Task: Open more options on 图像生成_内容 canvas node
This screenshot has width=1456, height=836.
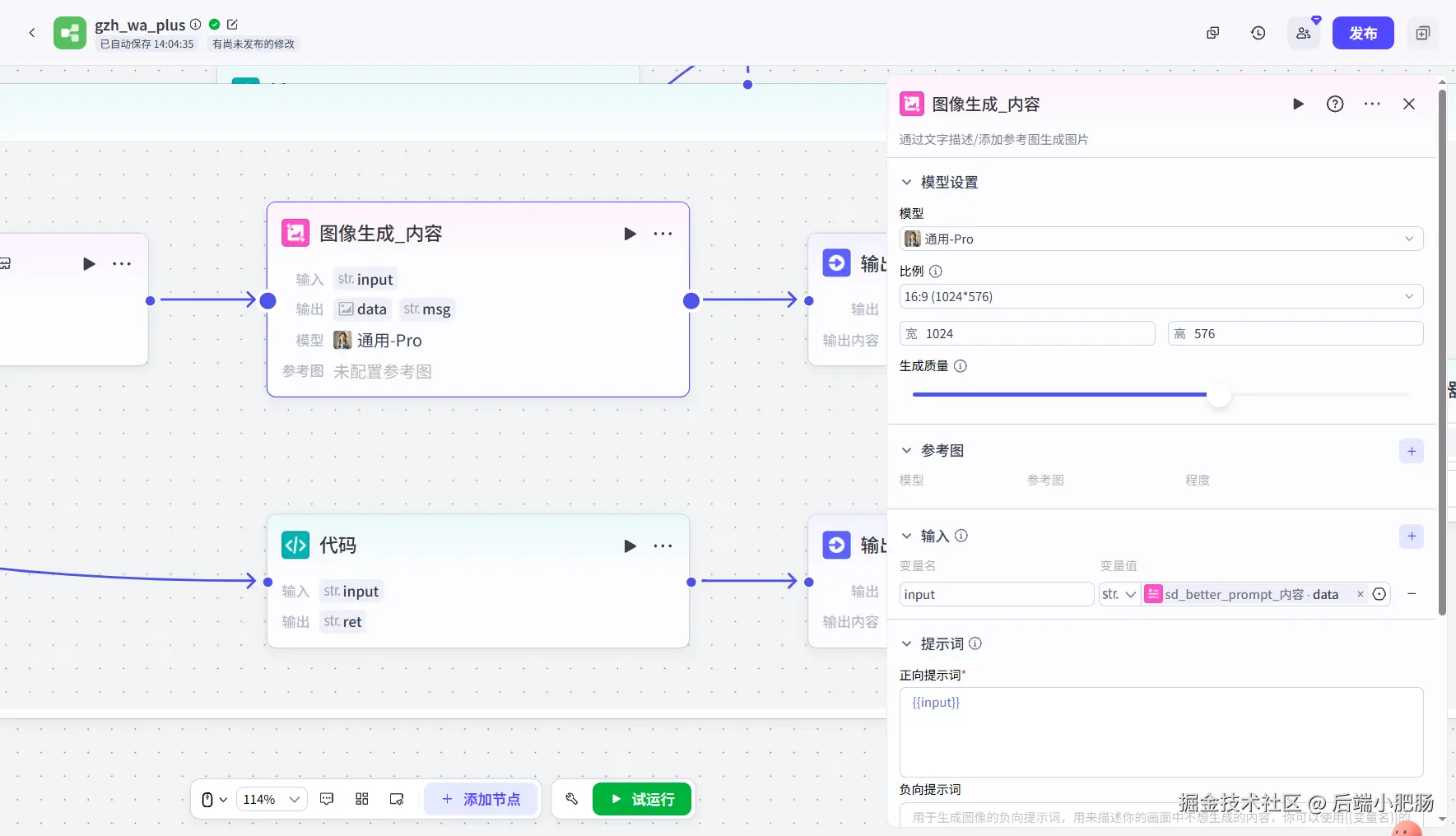Action: [x=663, y=234]
